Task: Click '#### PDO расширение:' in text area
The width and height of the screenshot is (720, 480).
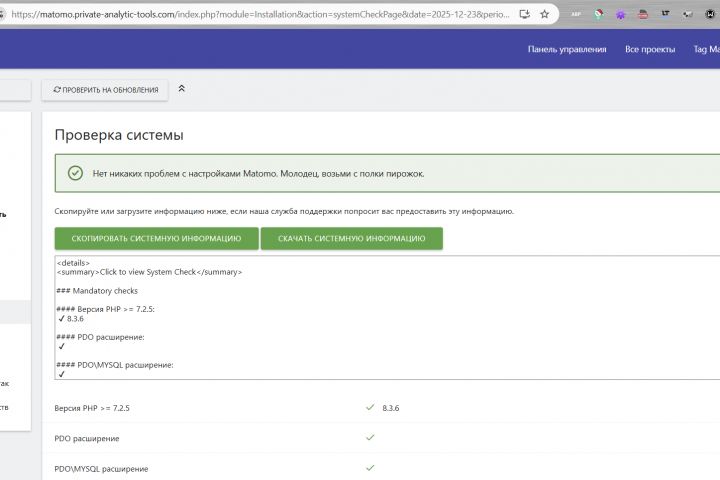Action: click(100, 337)
